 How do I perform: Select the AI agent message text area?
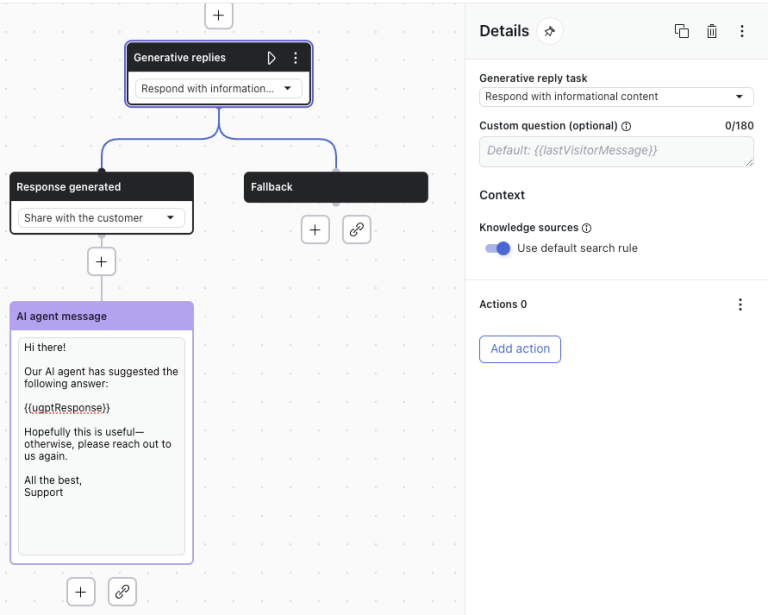[101, 445]
